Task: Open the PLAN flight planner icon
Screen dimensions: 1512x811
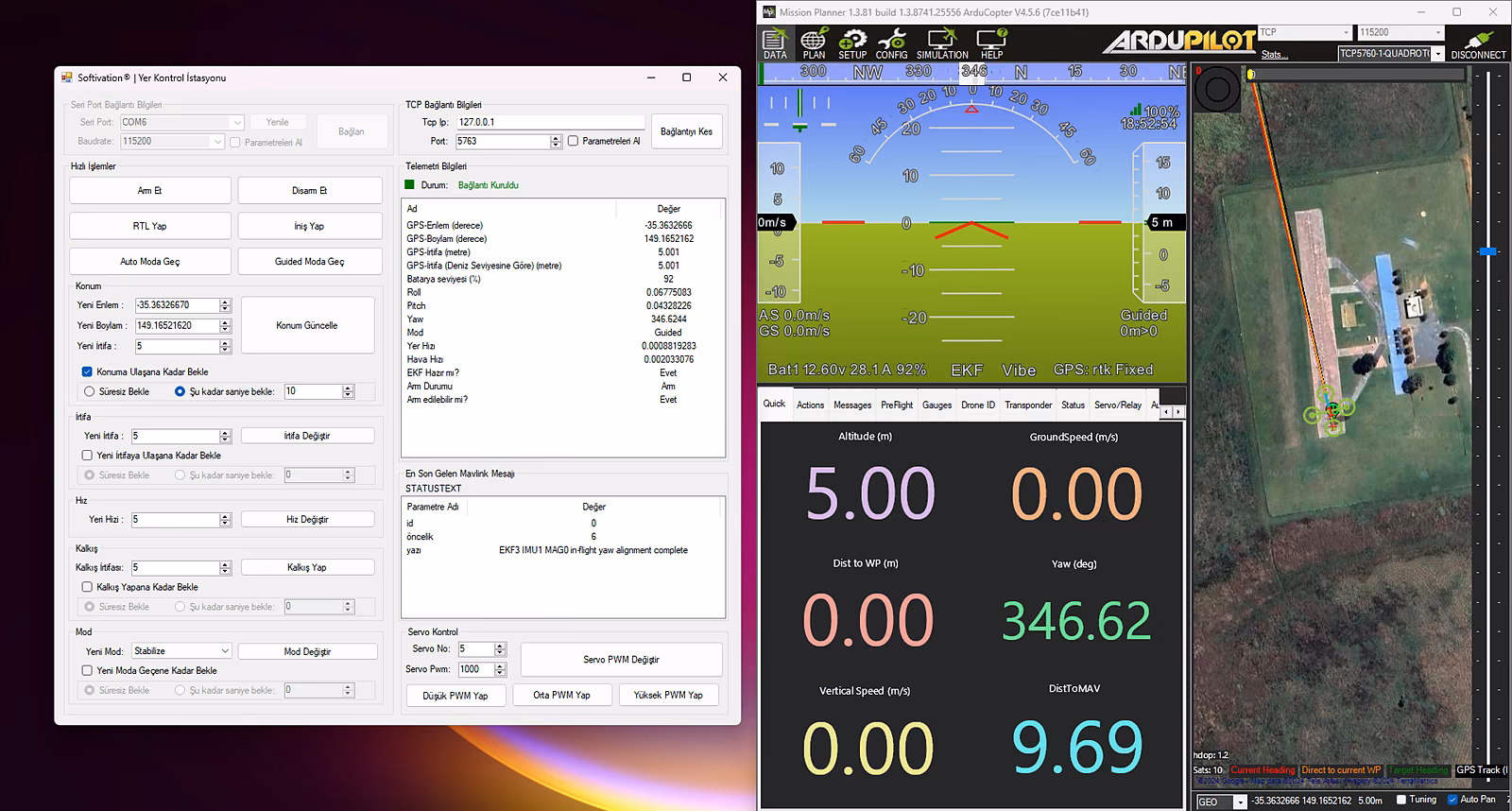Action: point(814,43)
